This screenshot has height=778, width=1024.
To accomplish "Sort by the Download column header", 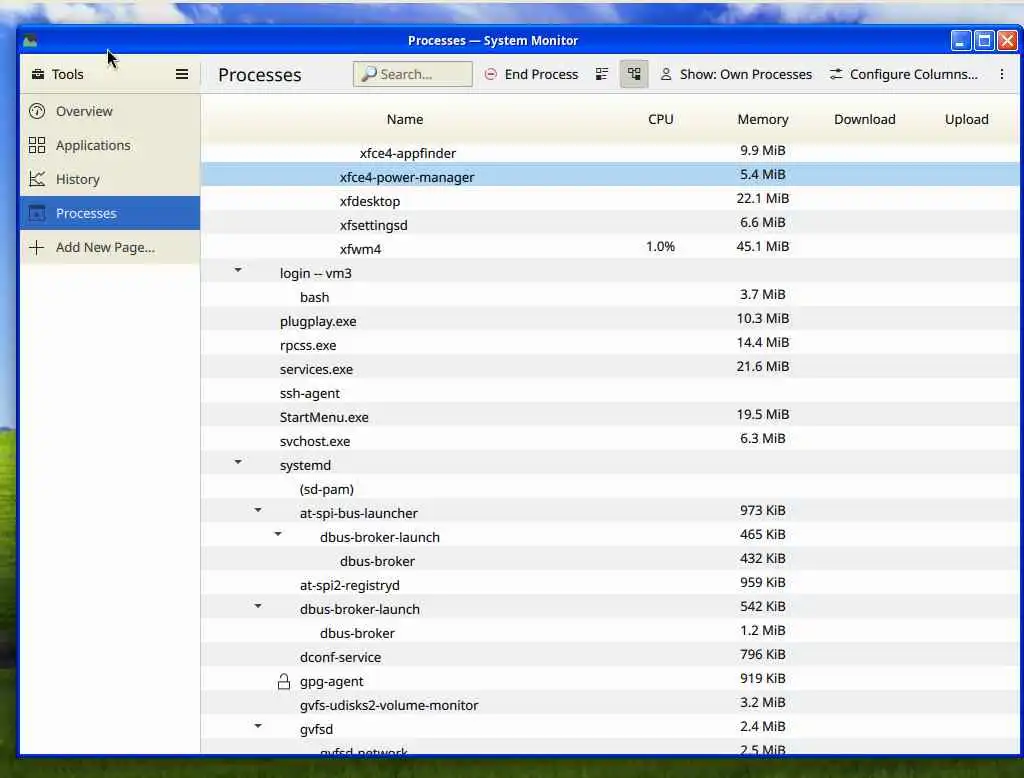I will coord(865,120).
